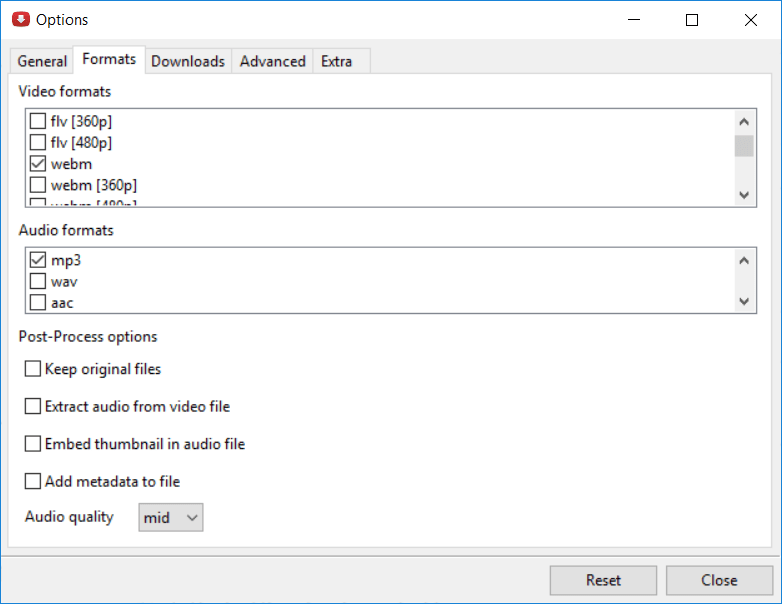
Task: Click video formats scroll up arrow
Action: 744,122
